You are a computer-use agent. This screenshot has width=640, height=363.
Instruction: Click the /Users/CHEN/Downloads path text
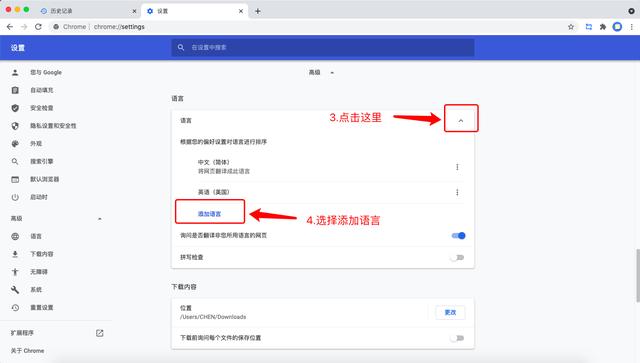click(x=213, y=317)
